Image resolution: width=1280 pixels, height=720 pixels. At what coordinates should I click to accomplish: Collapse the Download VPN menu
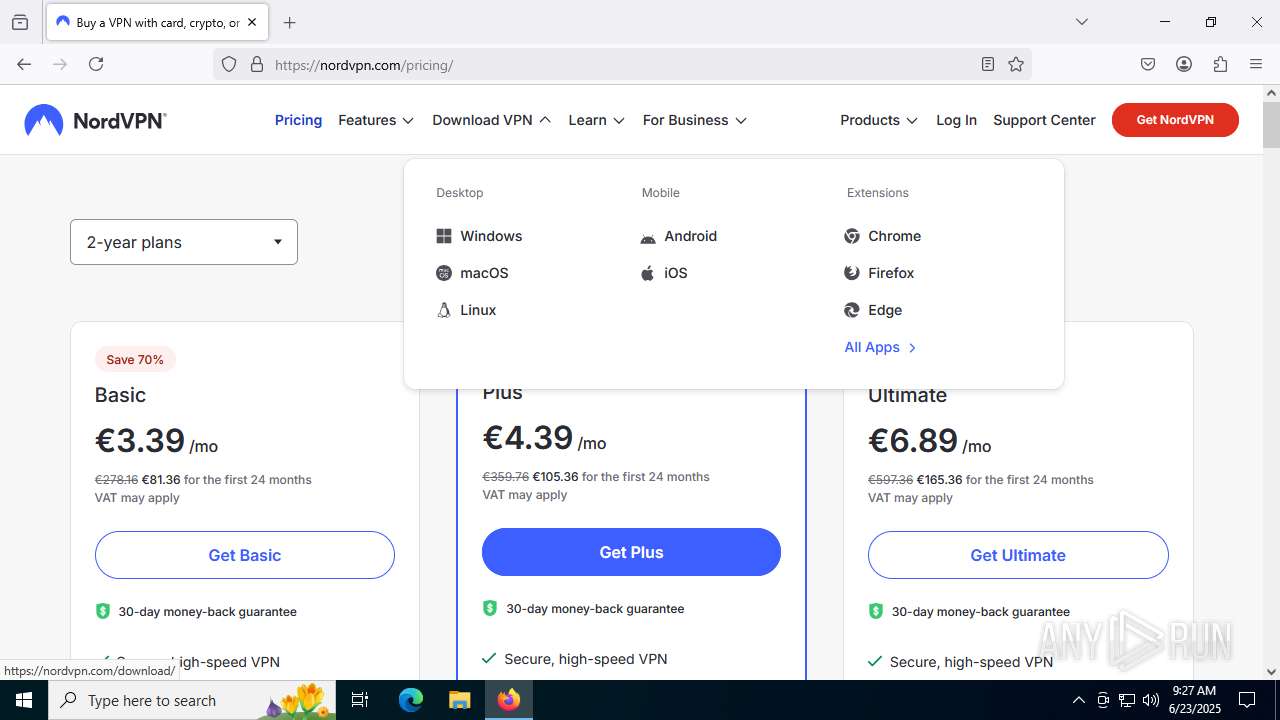[x=492, y=120]
